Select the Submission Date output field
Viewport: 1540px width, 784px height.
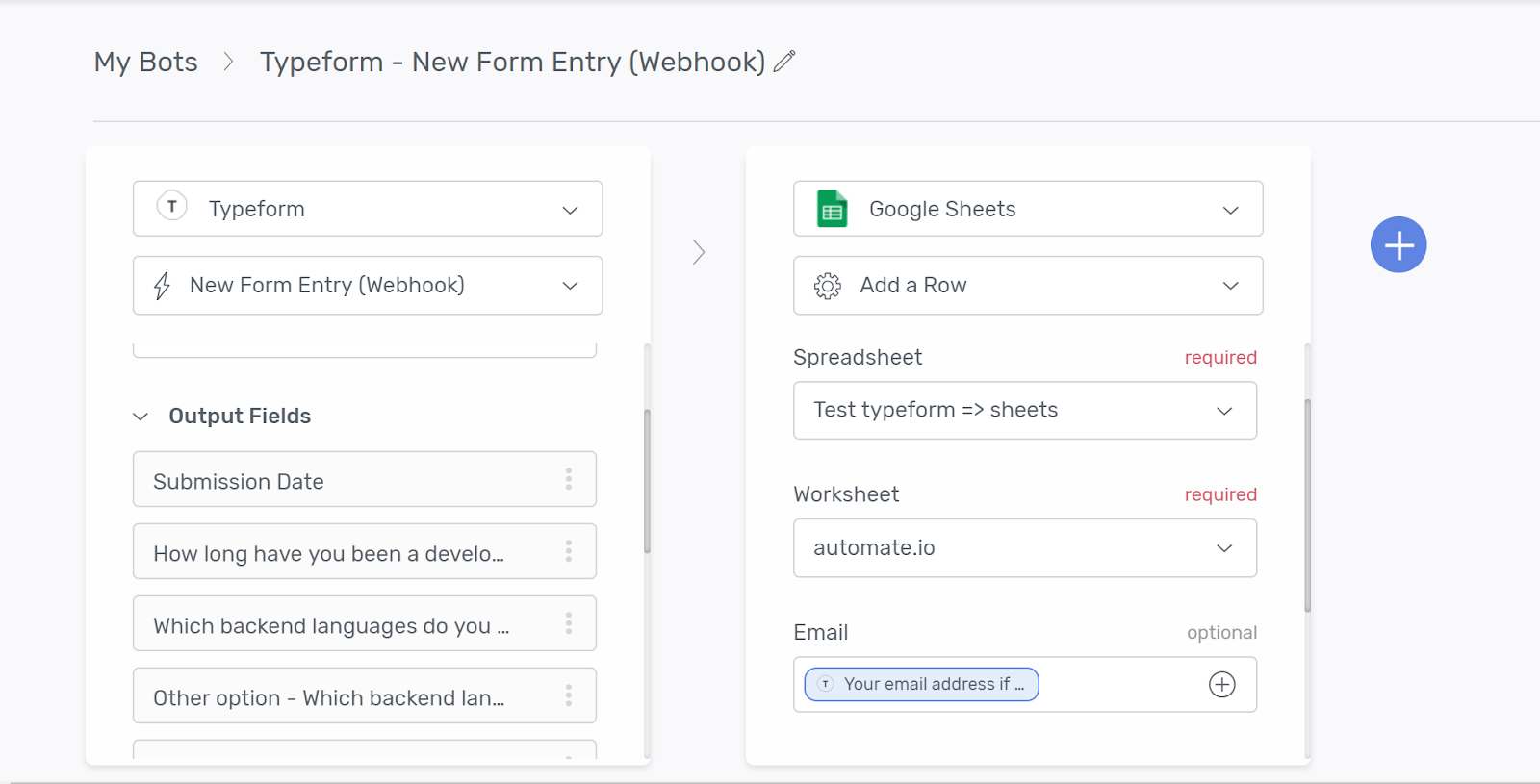(x=365, y=479)
